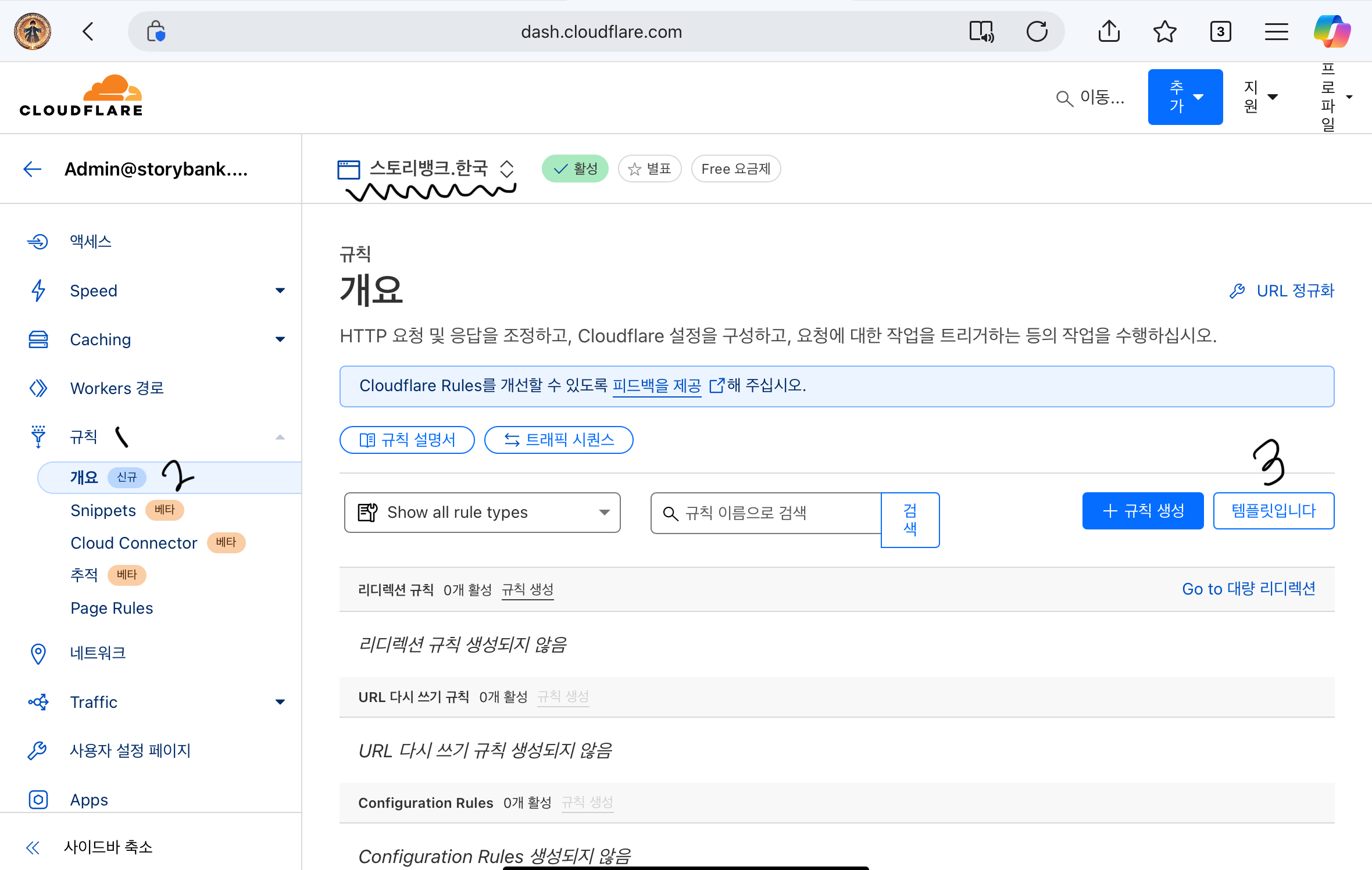This screenshot has width=1372, height=870.
Task: Switch zones with the 스토리뱅크.한국 selector arrows
Action: (507, 169)
